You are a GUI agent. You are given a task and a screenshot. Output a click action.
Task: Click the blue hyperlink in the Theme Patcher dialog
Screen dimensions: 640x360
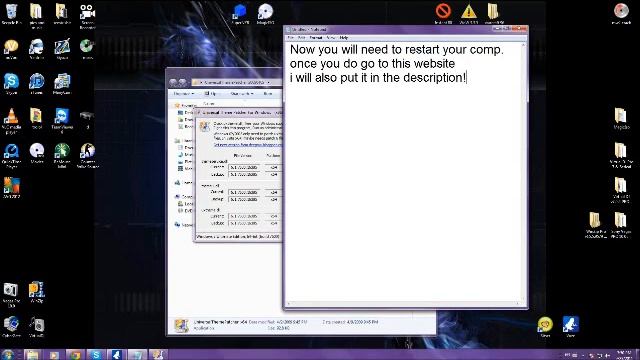248,144
